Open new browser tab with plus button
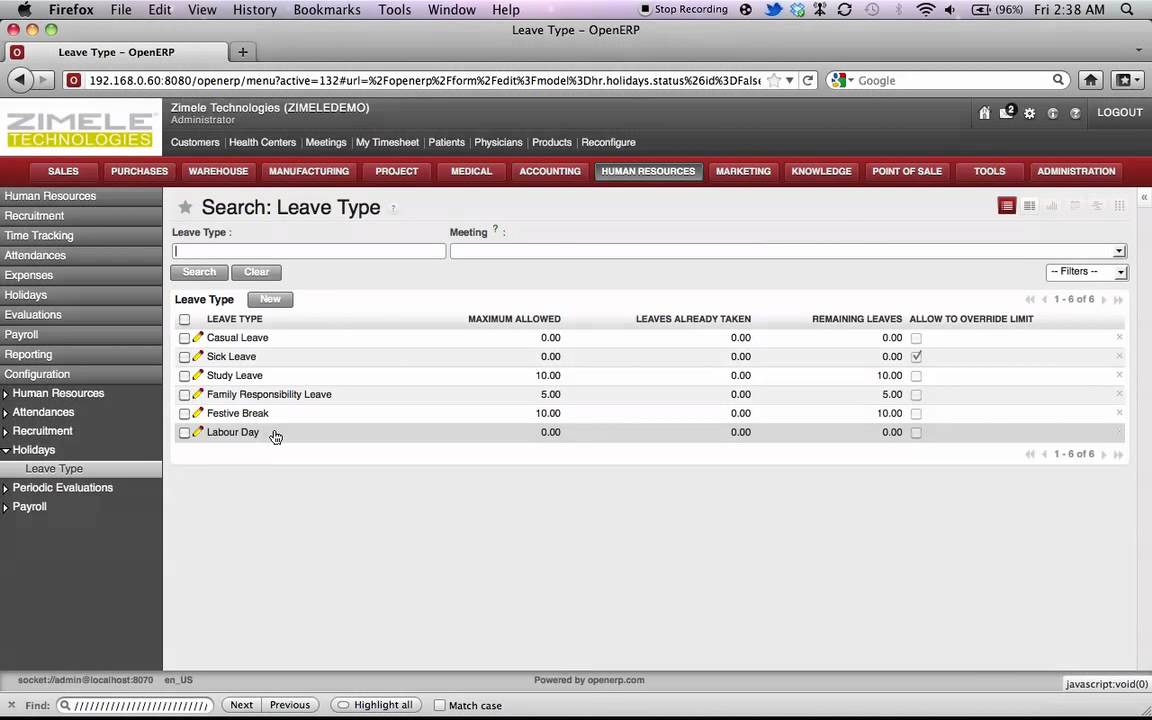Viewport: 1152px width, 720px height. pos(242,51)
